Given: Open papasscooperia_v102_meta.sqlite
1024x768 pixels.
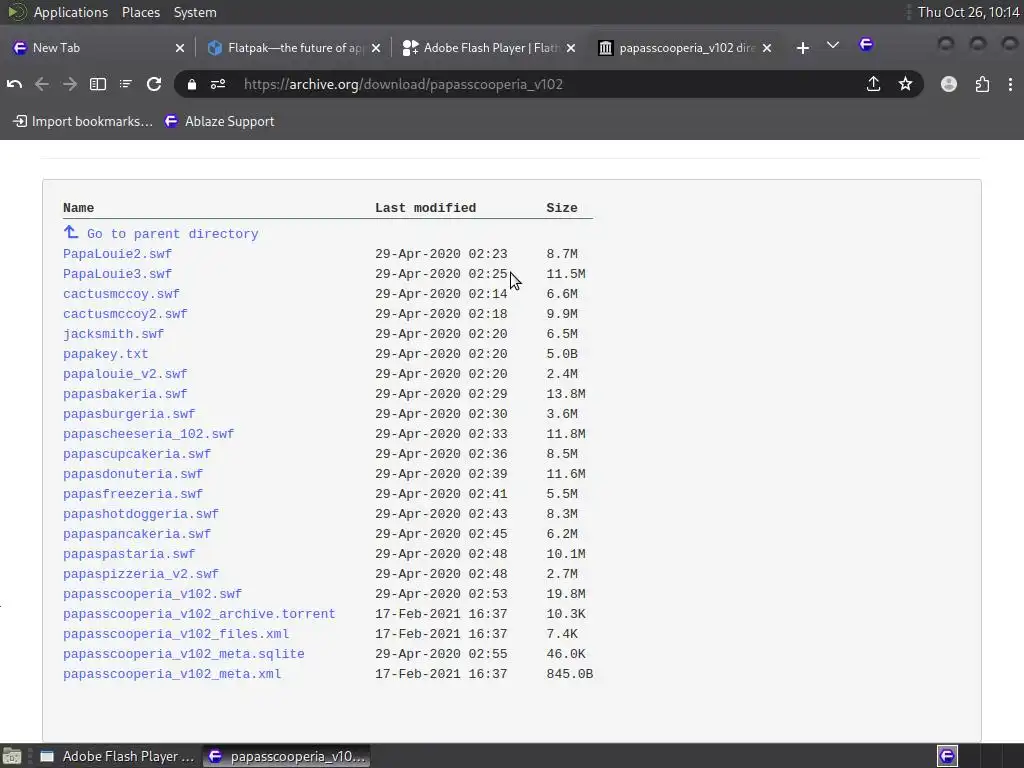Looking at the screenshot, I should tap(184, 654).
